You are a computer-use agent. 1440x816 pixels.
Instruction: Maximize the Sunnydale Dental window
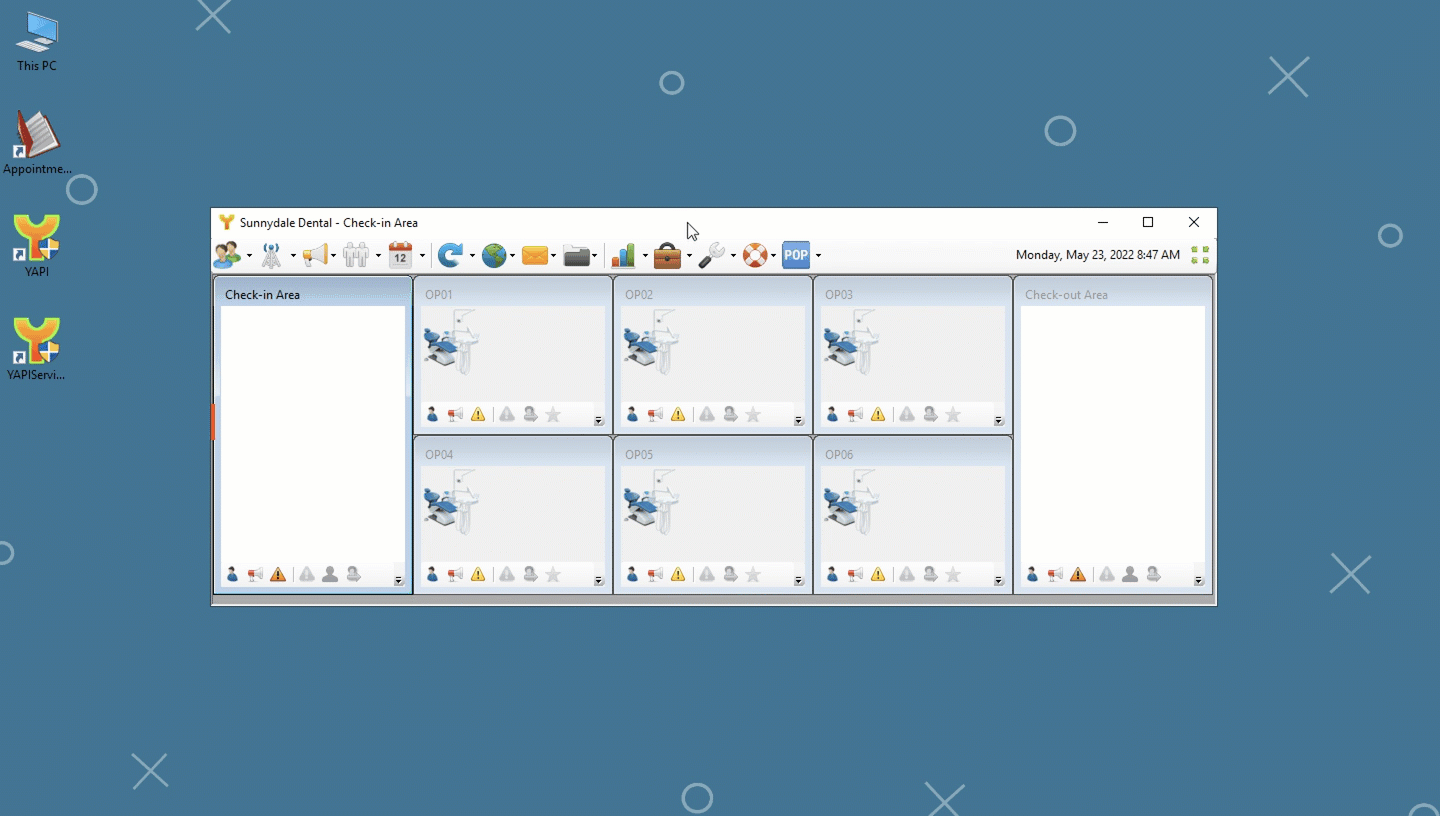1148,222
